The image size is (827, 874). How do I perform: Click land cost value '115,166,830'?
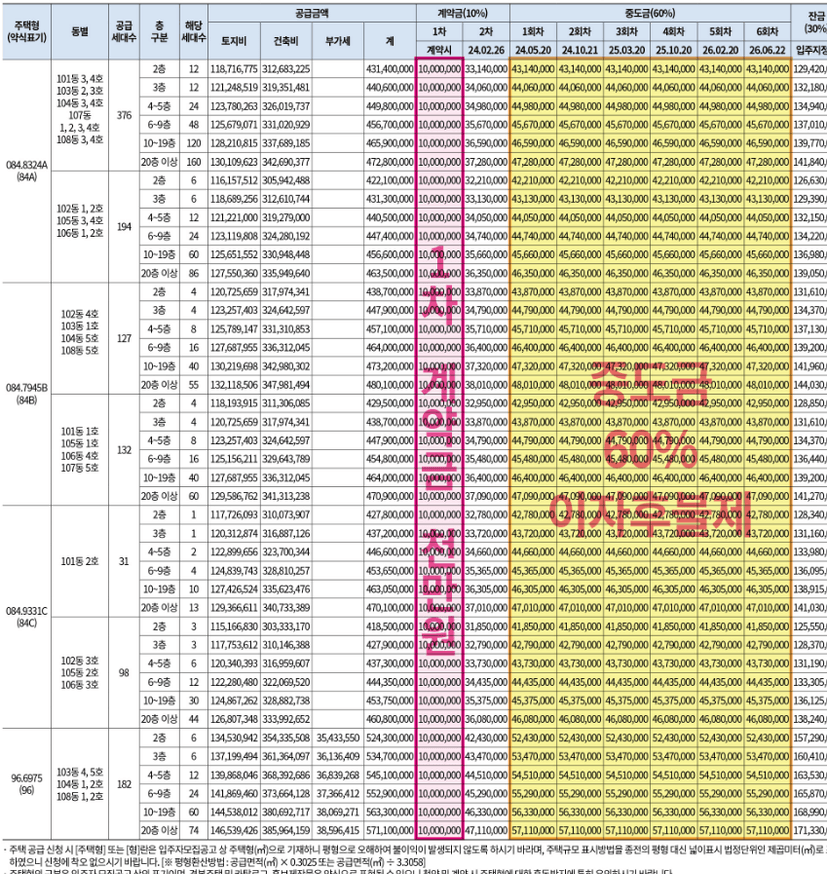[x=234, y=627]
